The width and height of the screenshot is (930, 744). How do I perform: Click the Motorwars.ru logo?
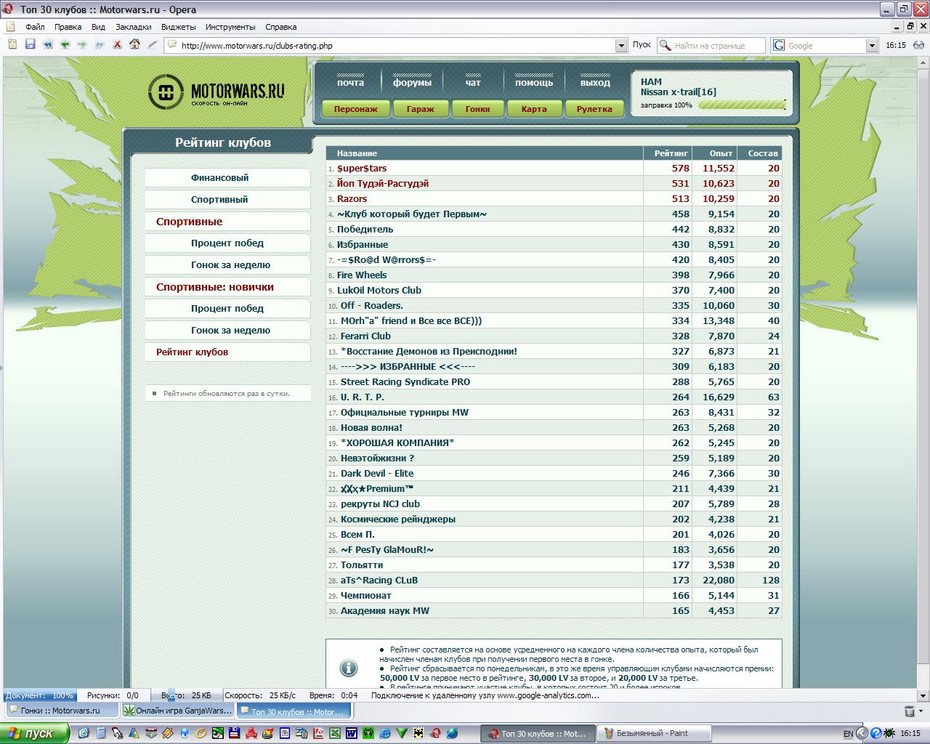point(217,92)
